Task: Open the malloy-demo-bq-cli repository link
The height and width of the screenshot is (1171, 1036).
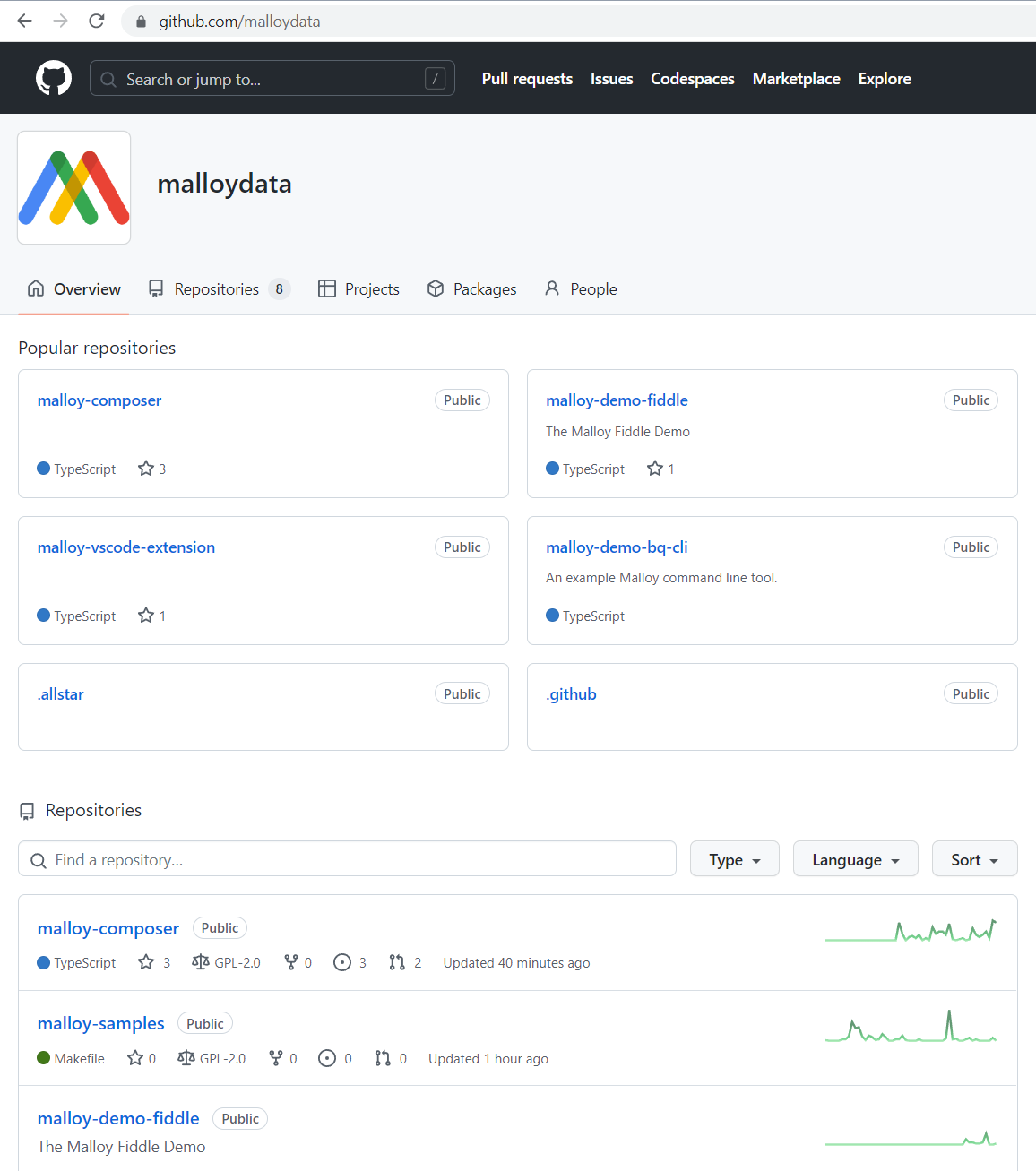Action: 617,547
